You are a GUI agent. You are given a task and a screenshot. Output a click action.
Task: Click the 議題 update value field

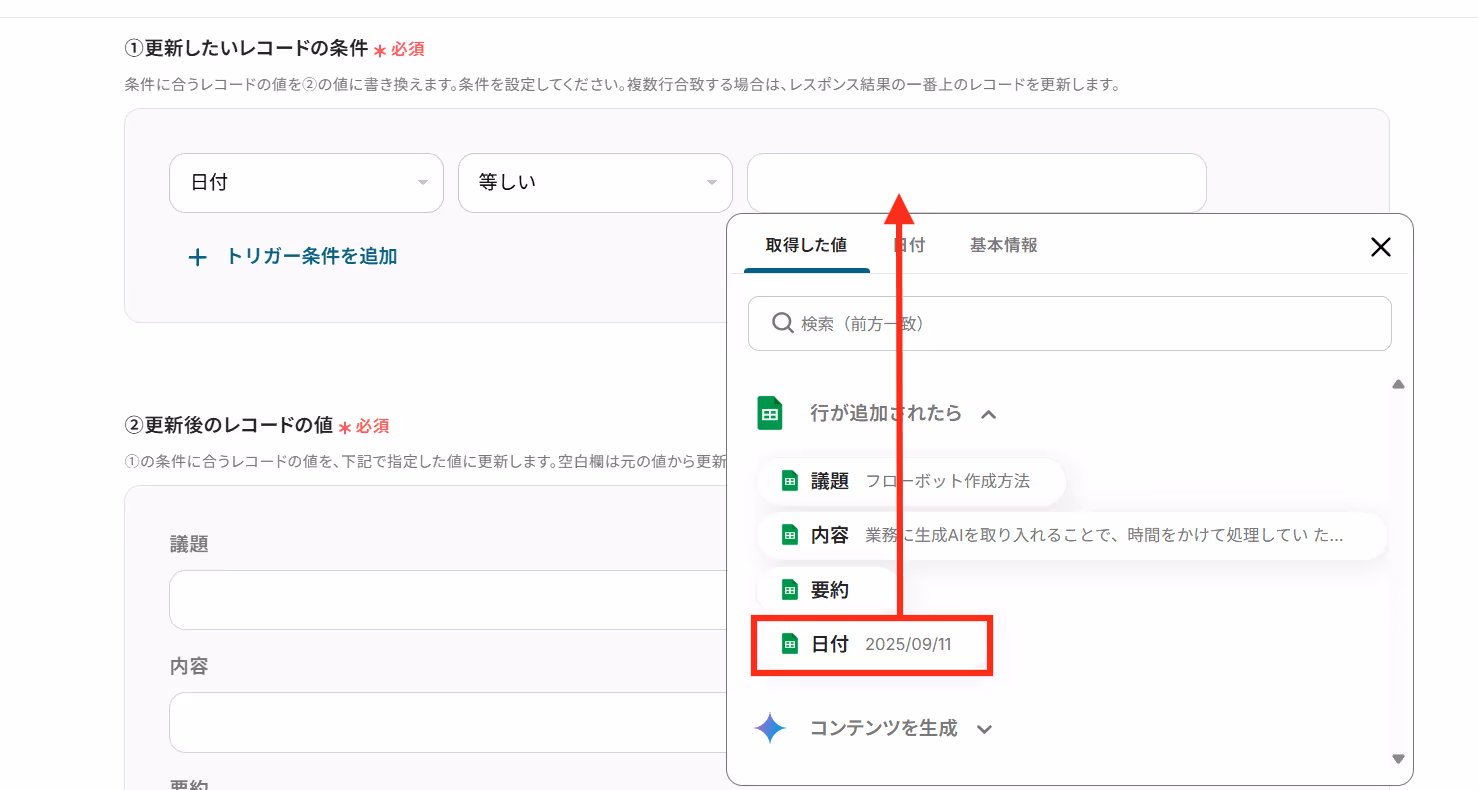[448, 600]
